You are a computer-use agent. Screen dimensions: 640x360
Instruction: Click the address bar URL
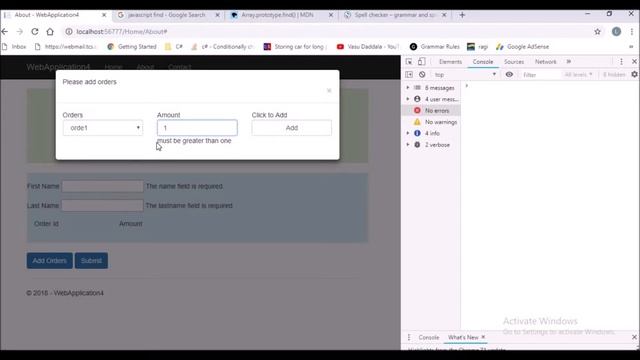(122, 31)
